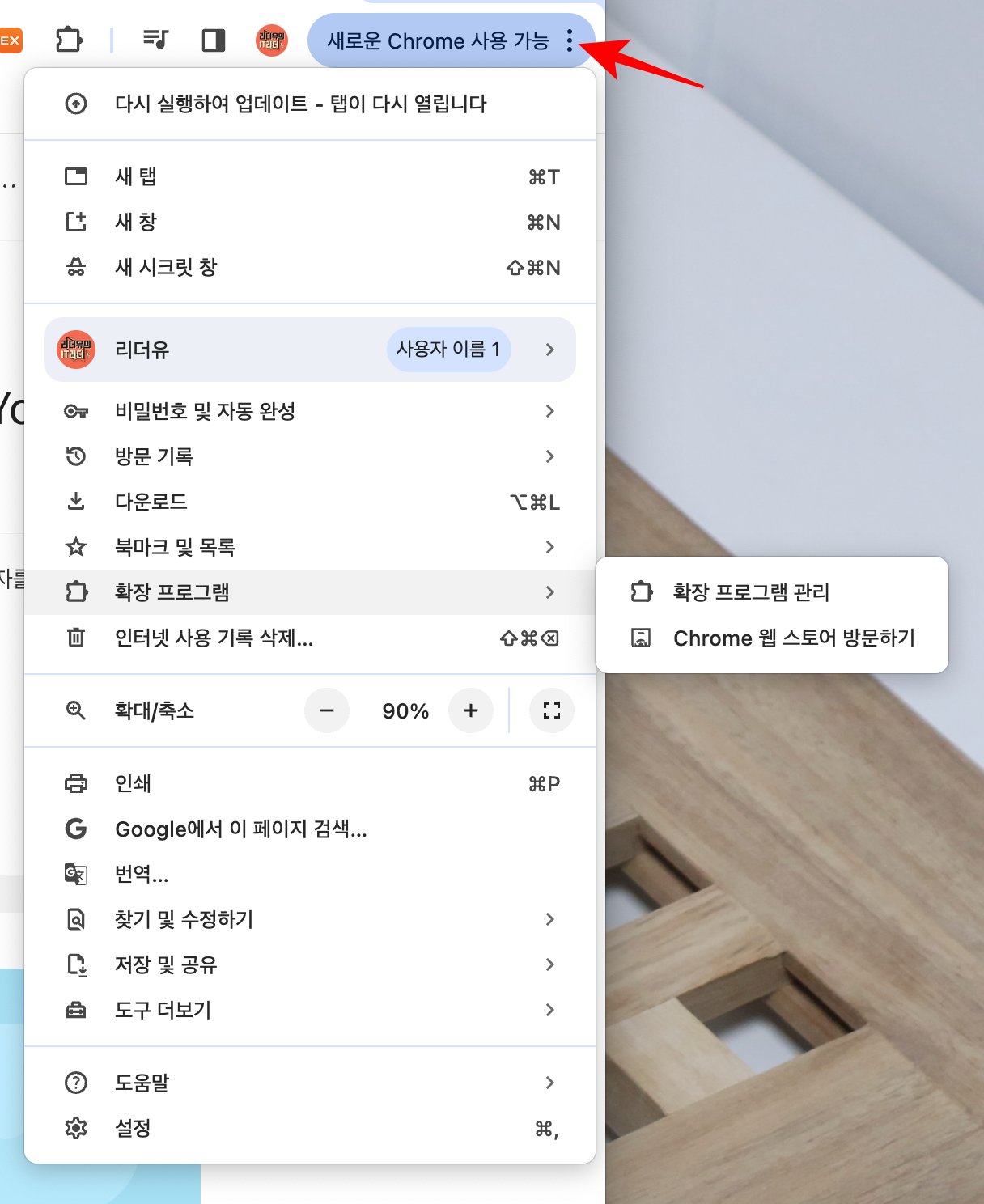This screenshot has width=984, height=1204.
Task: Click the Google G icon
Action: point(76,829)
